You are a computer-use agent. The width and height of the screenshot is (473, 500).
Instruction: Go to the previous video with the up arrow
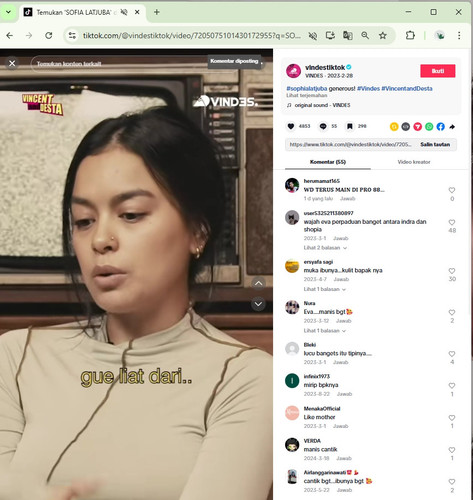[258, 284]
